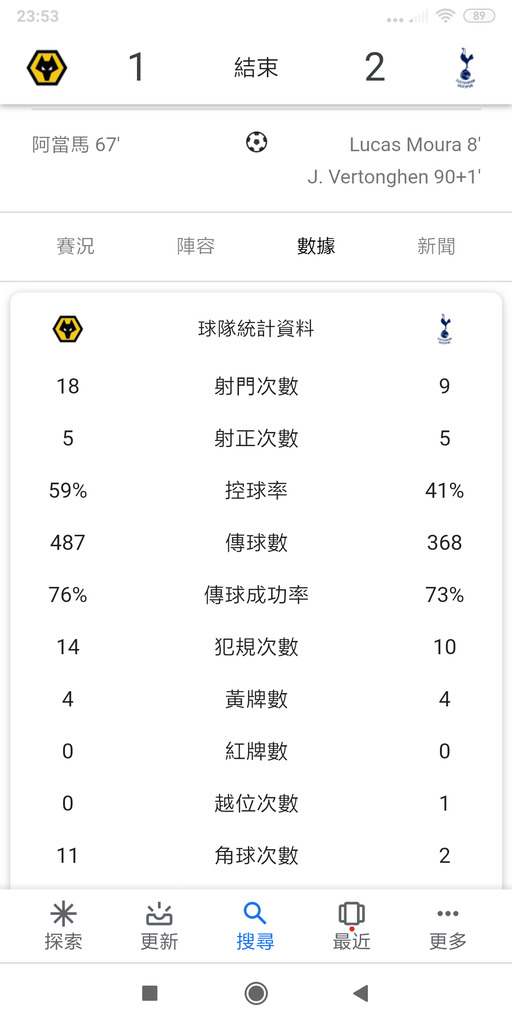512x1024 pixels.
Task: Switch to the 賽況 tab
Action: click(76, 246)
